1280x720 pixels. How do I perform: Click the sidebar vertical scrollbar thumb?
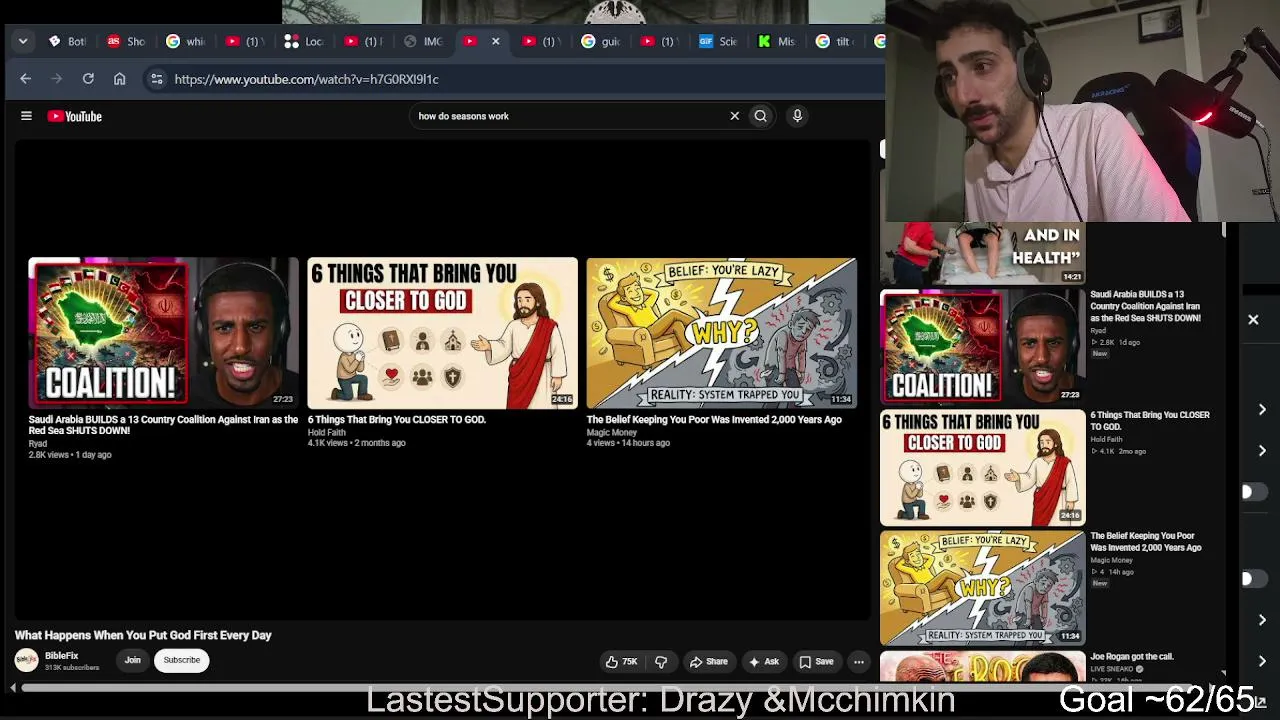point(1224,230)
